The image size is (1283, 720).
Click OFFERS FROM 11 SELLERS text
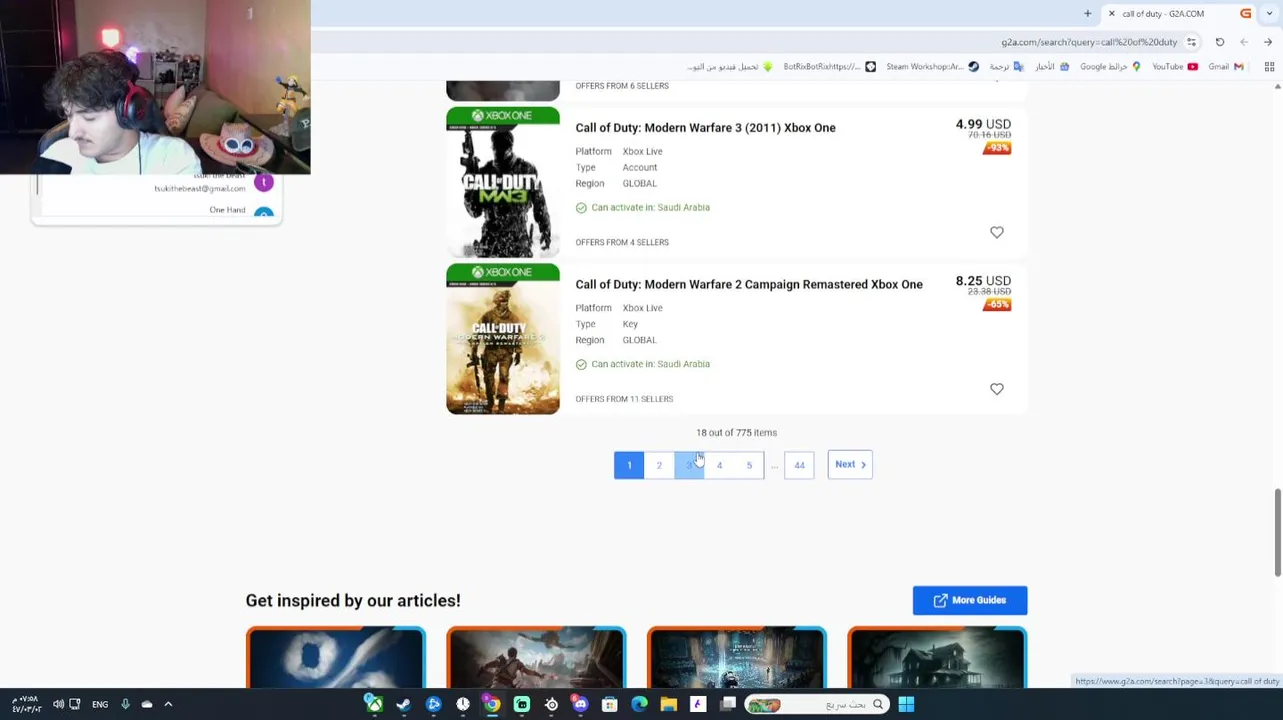pos(624,399)
